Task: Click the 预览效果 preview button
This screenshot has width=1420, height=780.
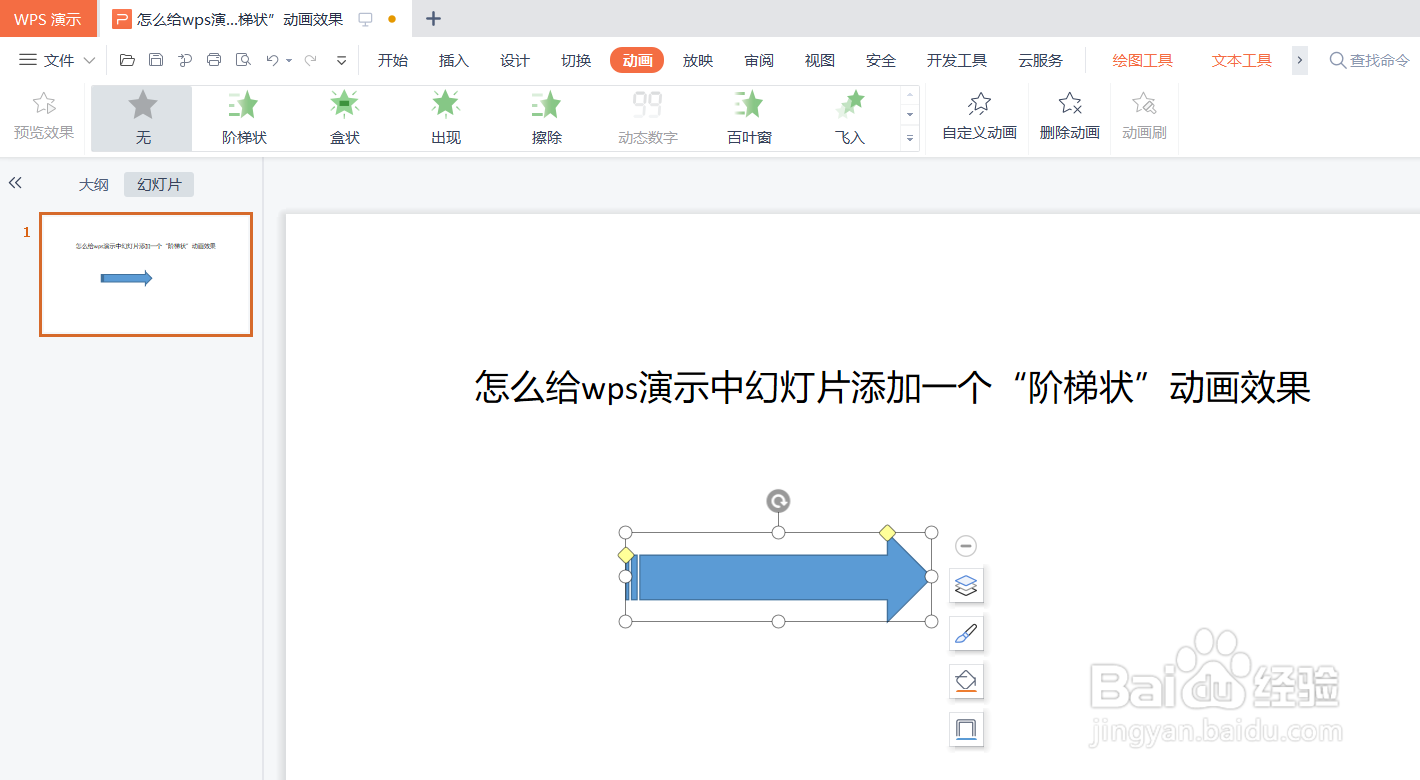Action: pos(44,117)
